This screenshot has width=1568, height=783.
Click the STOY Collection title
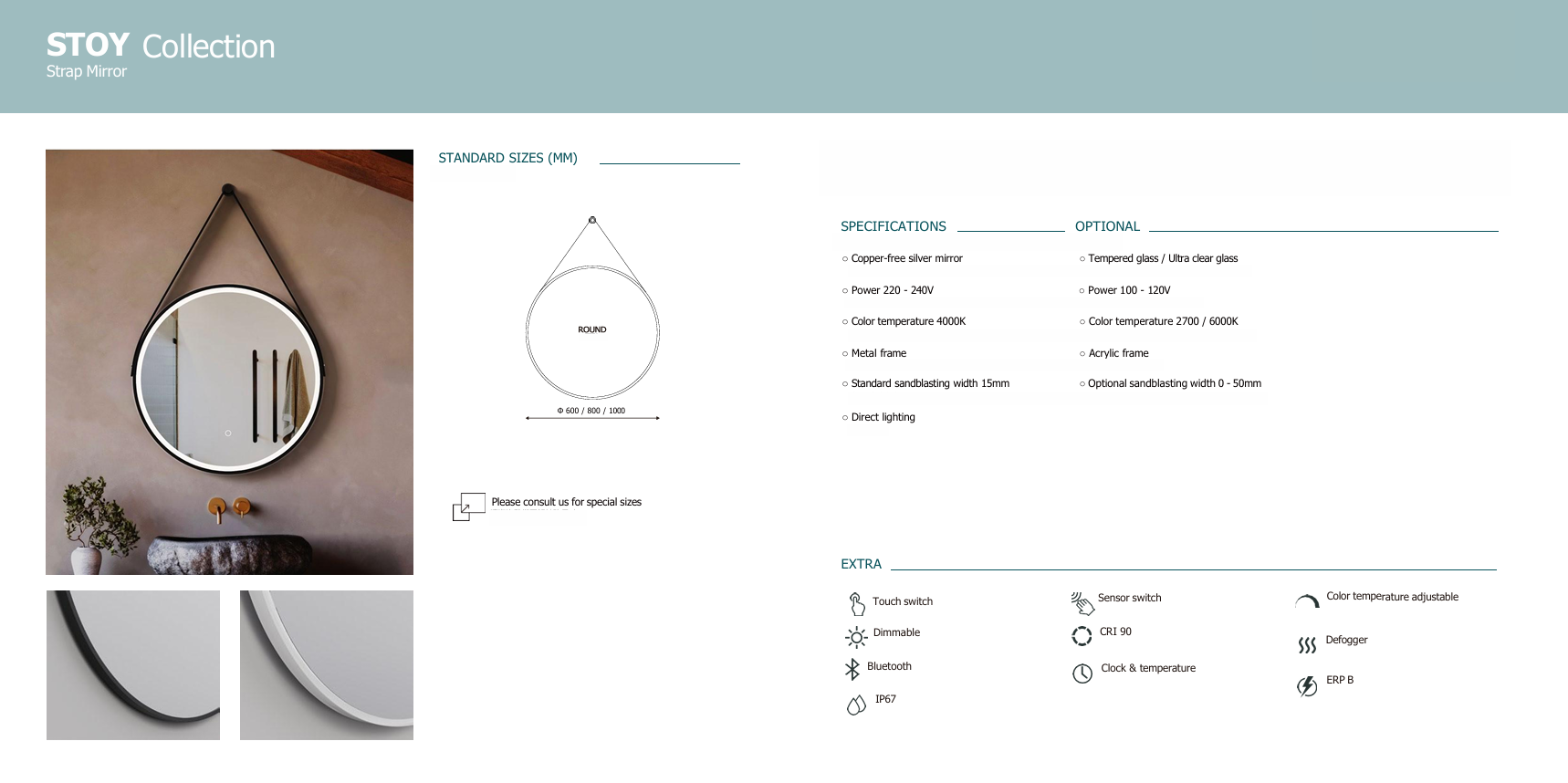[x=161, y=46]
